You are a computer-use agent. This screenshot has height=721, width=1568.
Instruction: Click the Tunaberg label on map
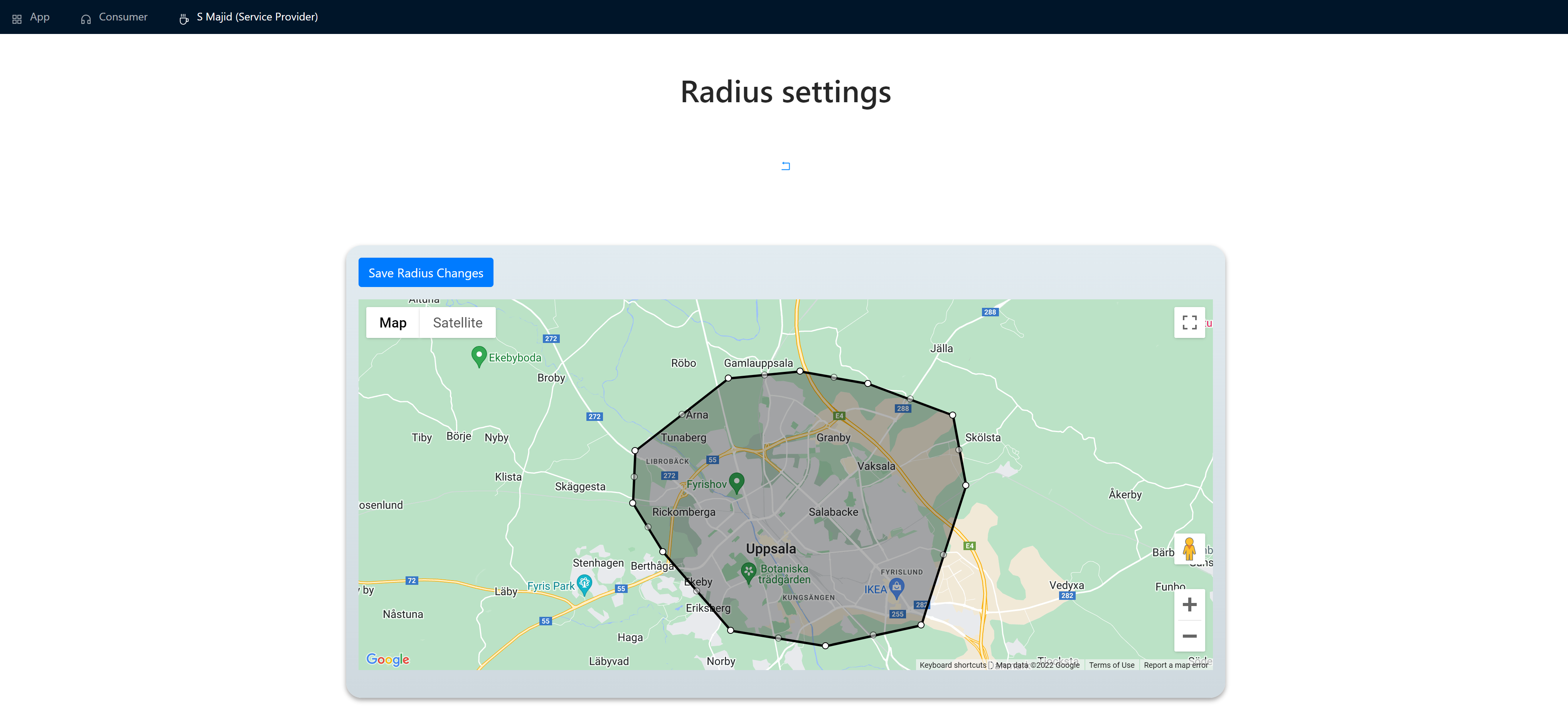(x=684, y=437)
